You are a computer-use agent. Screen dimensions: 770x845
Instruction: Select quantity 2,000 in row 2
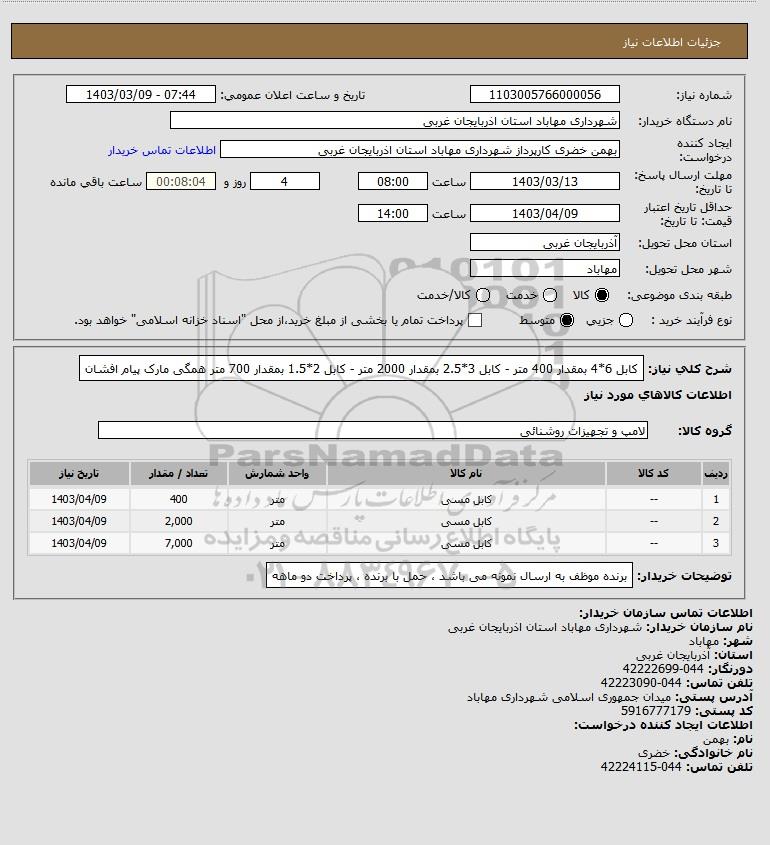point(178,521)
